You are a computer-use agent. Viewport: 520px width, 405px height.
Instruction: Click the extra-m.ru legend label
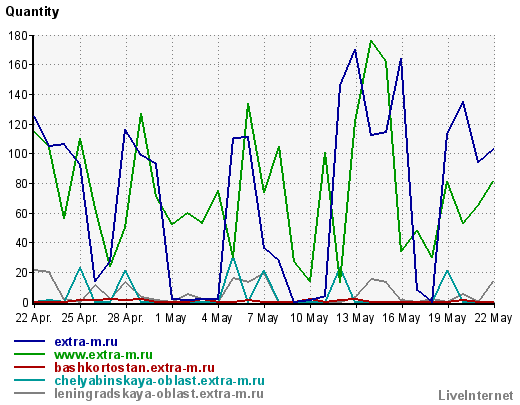pos(86,342)
